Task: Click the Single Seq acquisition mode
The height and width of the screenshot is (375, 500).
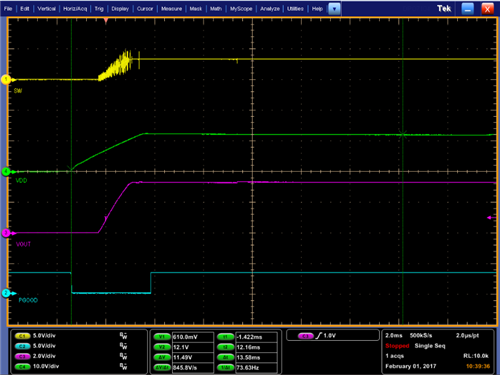Action: (430, 346)
